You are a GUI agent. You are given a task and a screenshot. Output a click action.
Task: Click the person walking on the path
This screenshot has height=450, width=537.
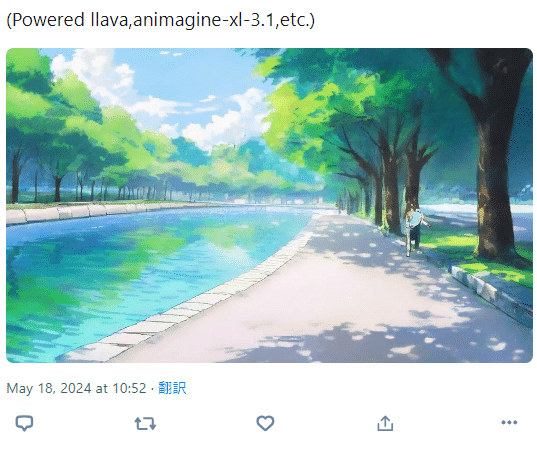coord(415,231)
